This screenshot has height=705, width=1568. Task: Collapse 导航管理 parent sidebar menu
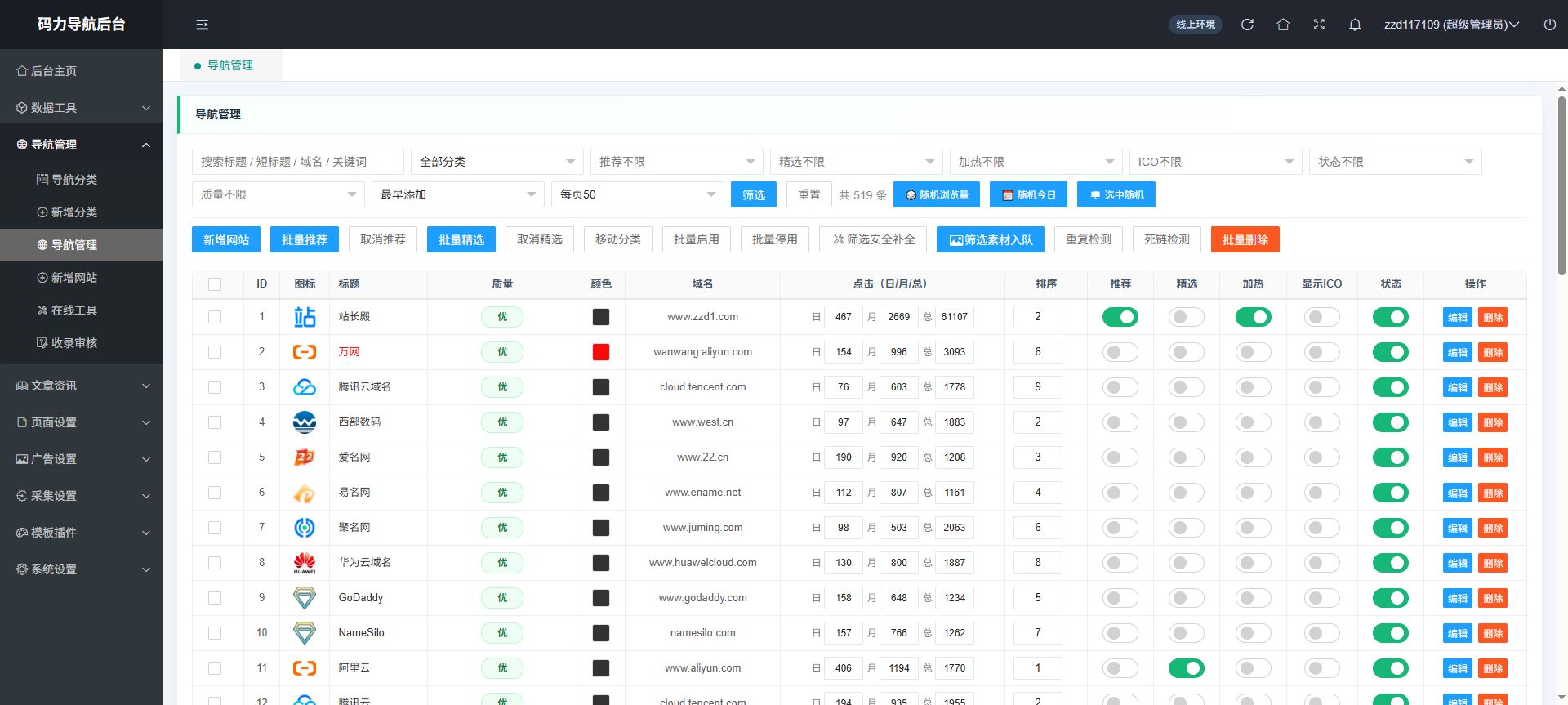82,145
